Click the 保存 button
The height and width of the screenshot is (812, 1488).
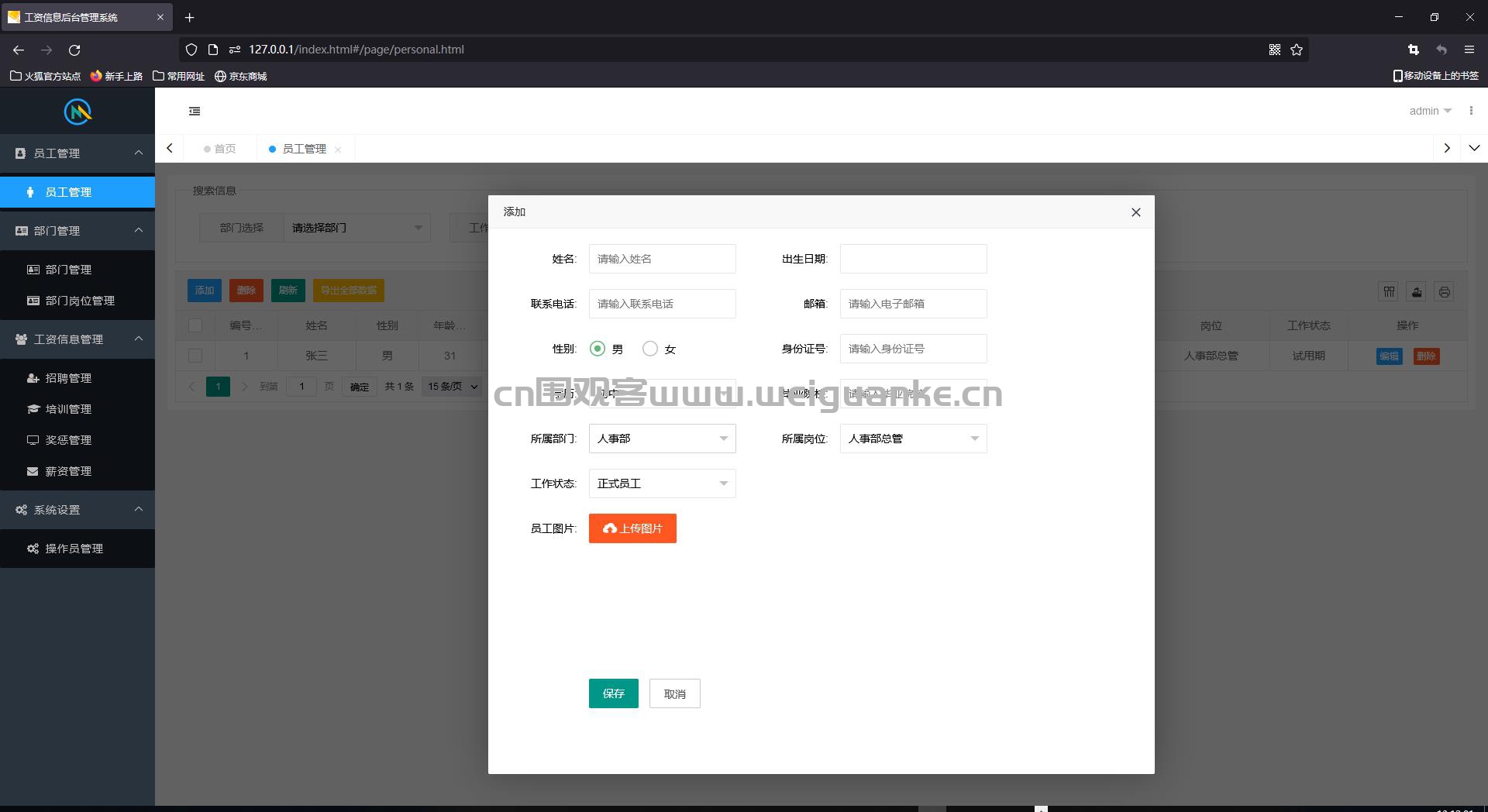(614, 693)
